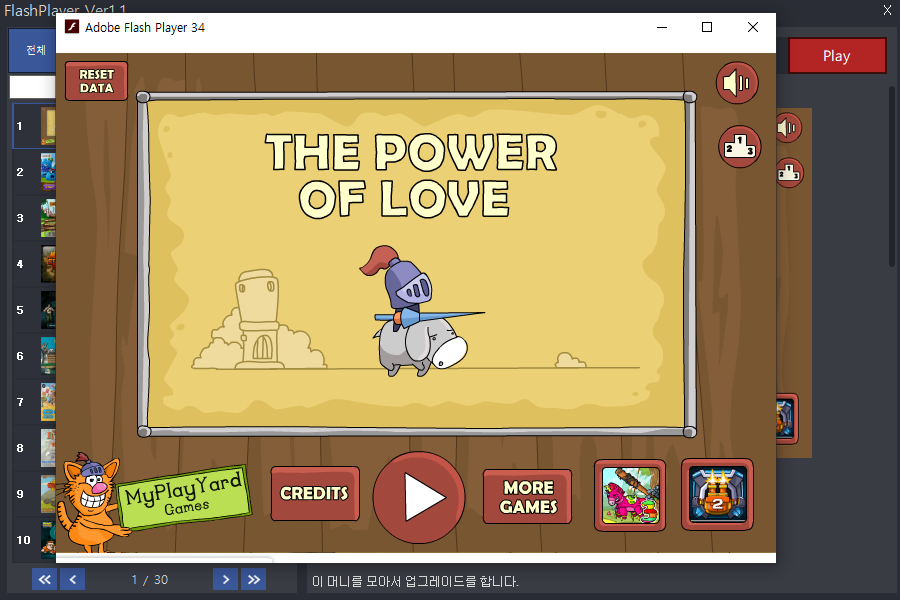Click the MORE GAMES button
This screenshot has height=600, width=900.
527,497
